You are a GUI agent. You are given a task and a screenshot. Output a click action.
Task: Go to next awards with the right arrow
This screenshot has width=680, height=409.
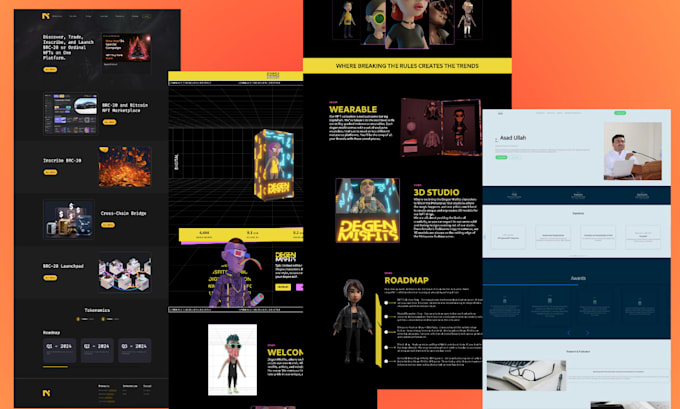tap(587, 333)
